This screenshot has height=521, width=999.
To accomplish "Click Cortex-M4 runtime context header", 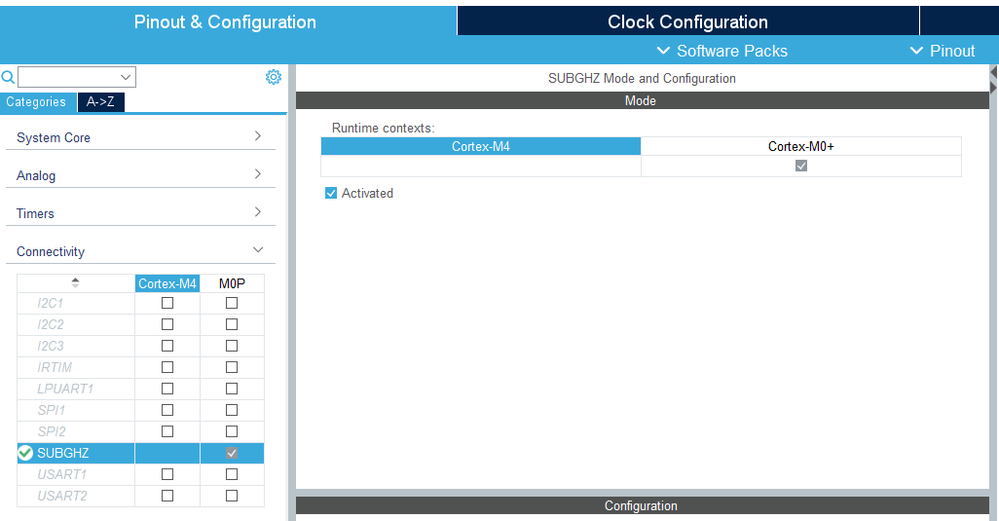I will pyautogui.click(x=480, y=146).
